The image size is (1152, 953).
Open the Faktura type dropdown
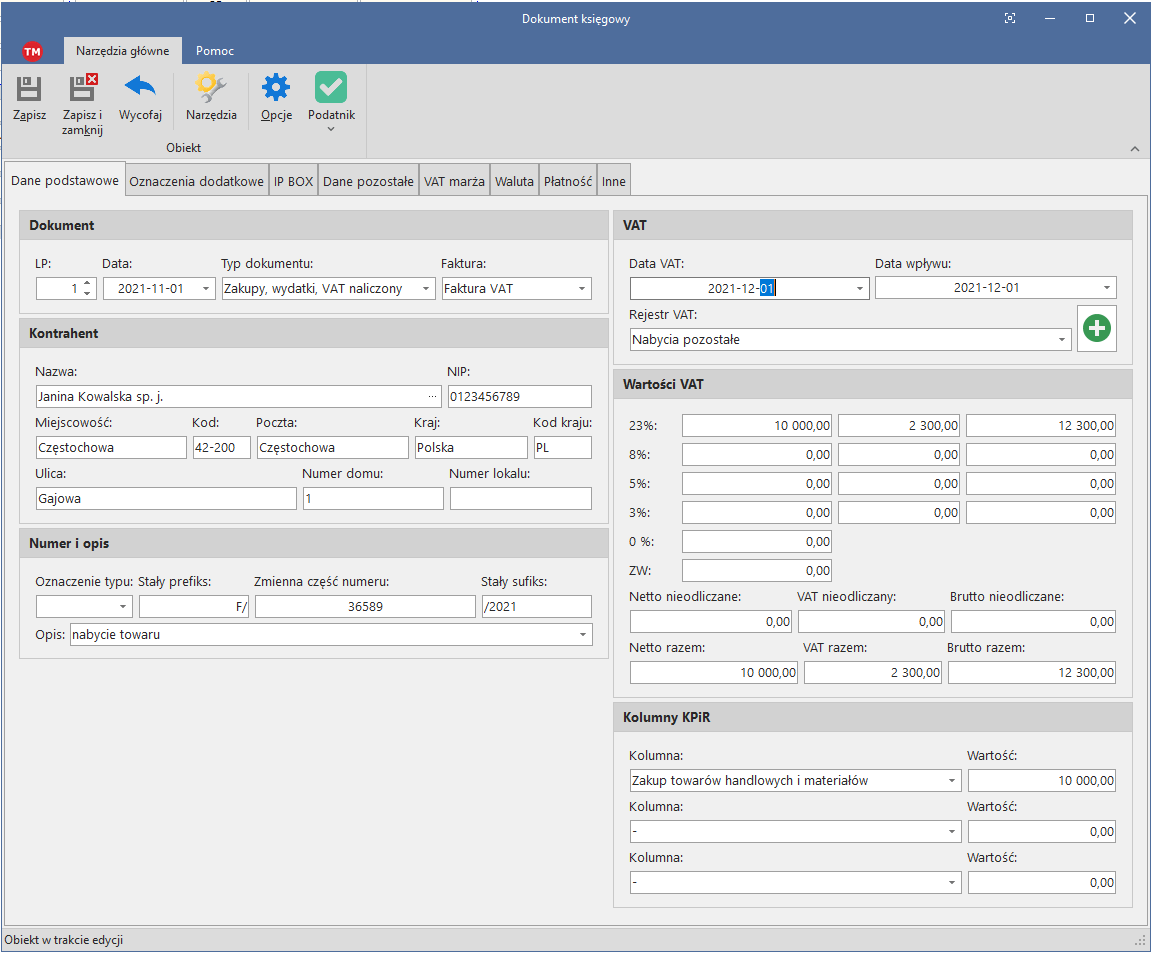point(582,289)
